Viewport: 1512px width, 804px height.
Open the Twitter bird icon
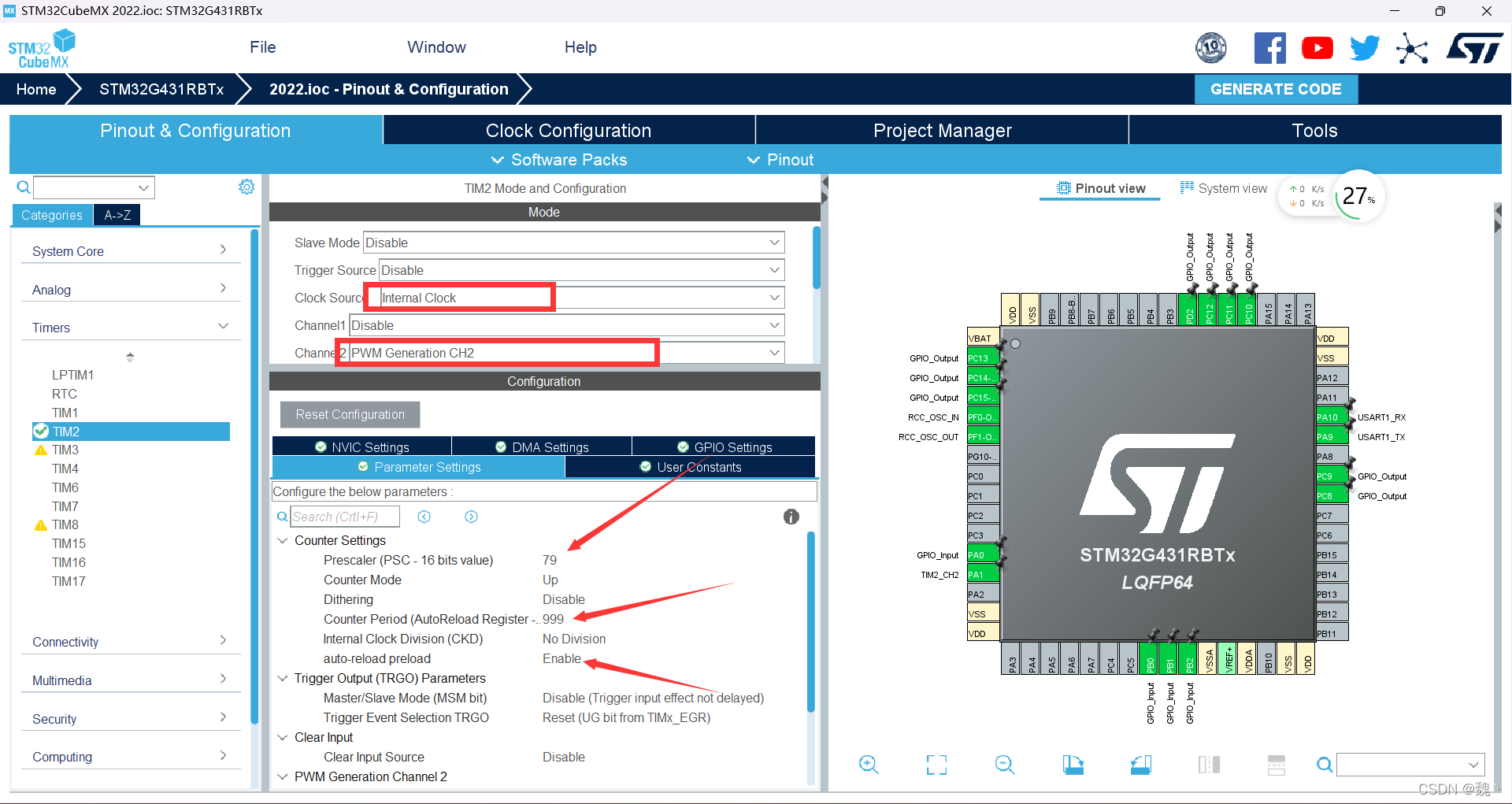(1365, 49)
